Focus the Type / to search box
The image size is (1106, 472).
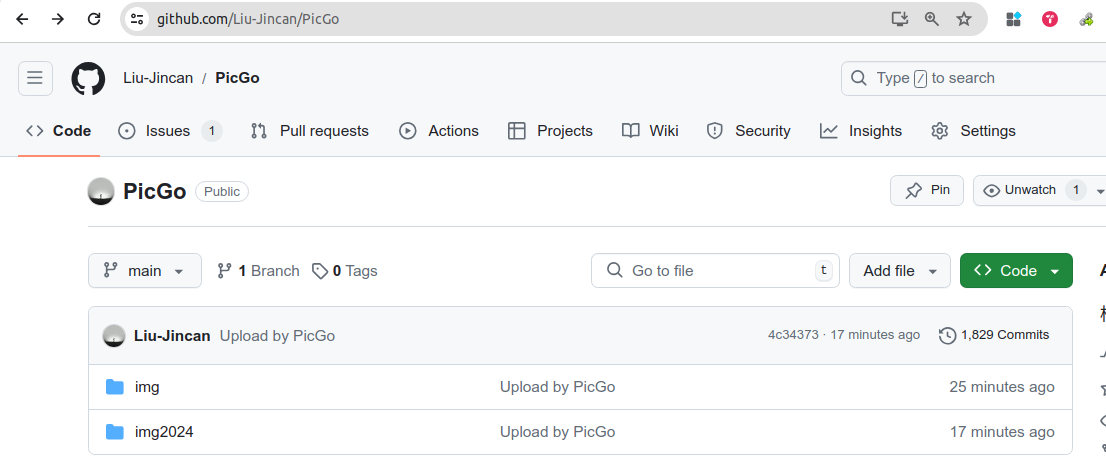973,78
